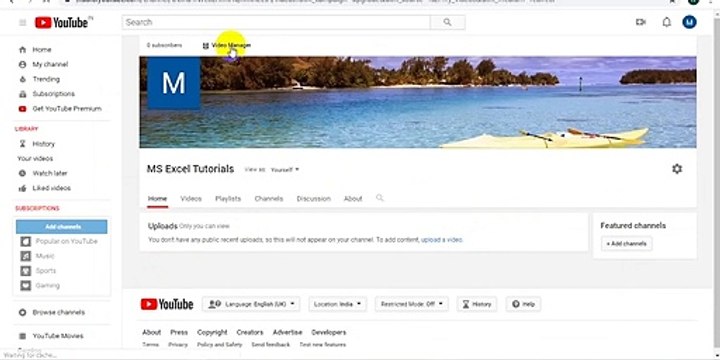Click the Subscriptions icon in sidebar
Screen dimensions: 720x360
click(x=22, y=94)
